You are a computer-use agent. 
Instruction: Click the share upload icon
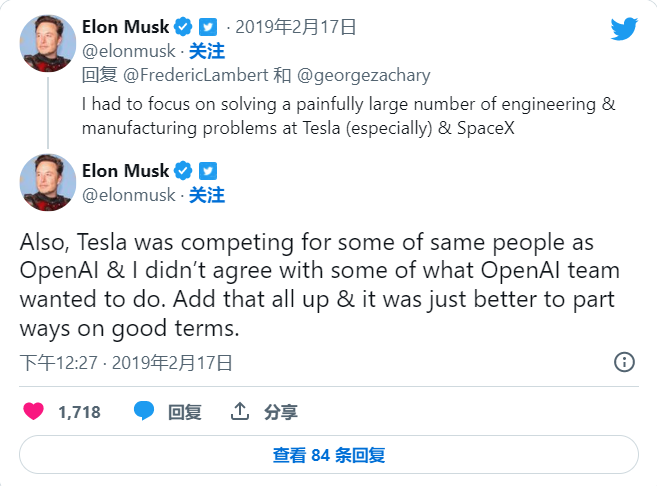pos(240,411)
